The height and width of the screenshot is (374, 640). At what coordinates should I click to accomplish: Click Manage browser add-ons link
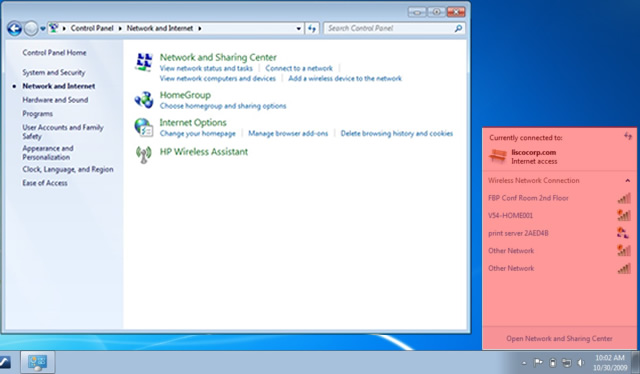click(x=288, y=134)
